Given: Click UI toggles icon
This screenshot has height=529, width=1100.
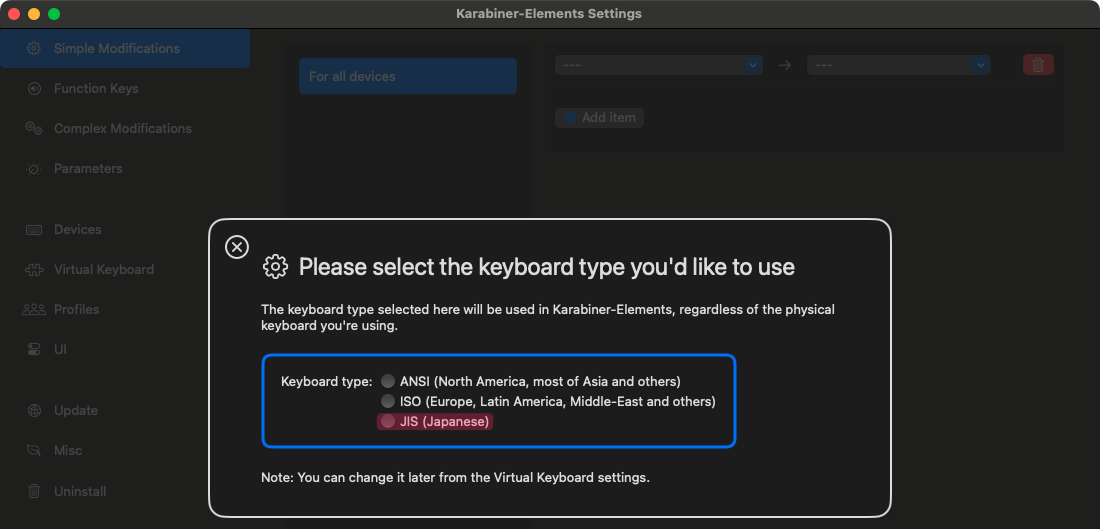Looking at the screenshot, I should click(x=34, y=349).
